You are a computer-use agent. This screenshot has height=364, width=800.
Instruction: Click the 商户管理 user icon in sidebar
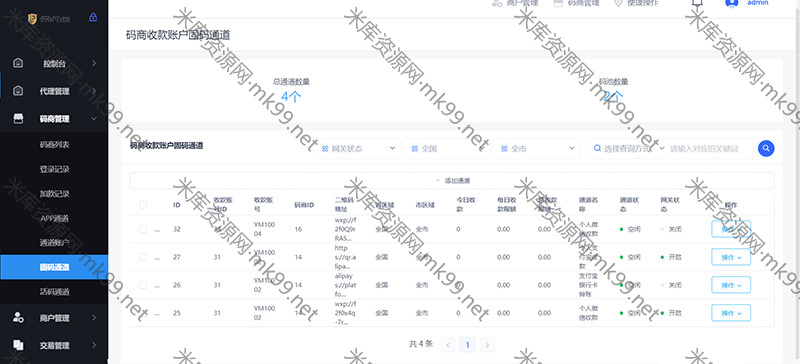18,318
